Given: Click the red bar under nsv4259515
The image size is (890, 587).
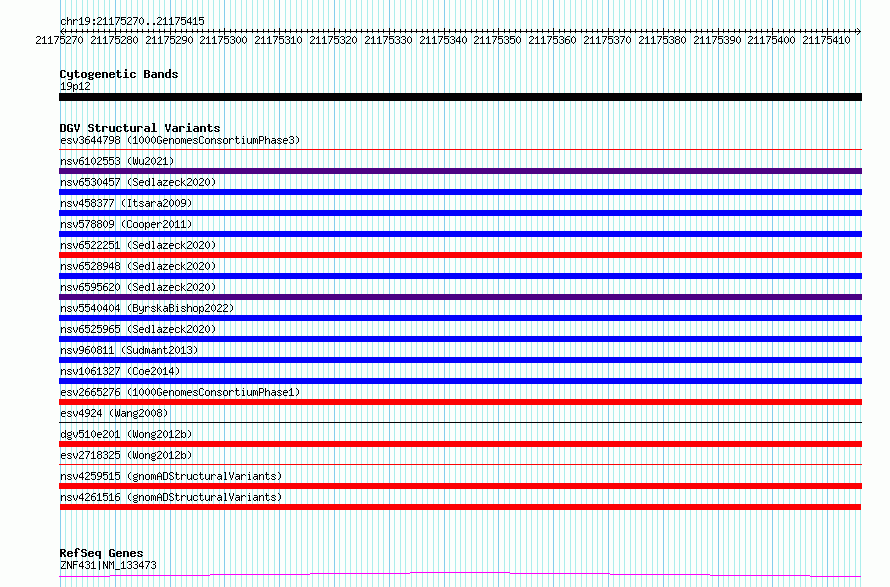Looking at the screenshot, I should tap(460, 486).
